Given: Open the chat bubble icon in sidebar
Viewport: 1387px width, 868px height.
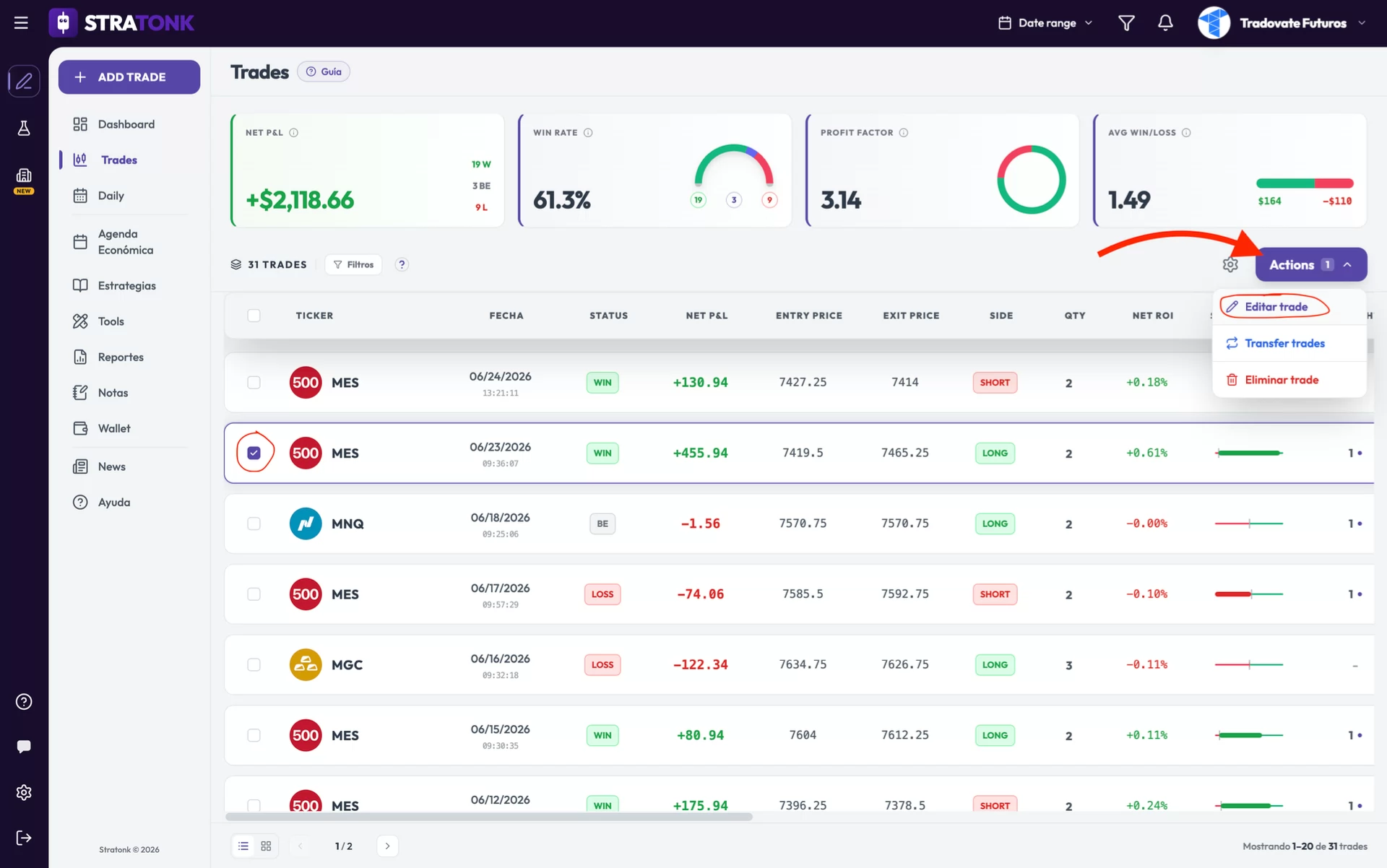Looking at the screenshot, I should click(x=24, y=747).
